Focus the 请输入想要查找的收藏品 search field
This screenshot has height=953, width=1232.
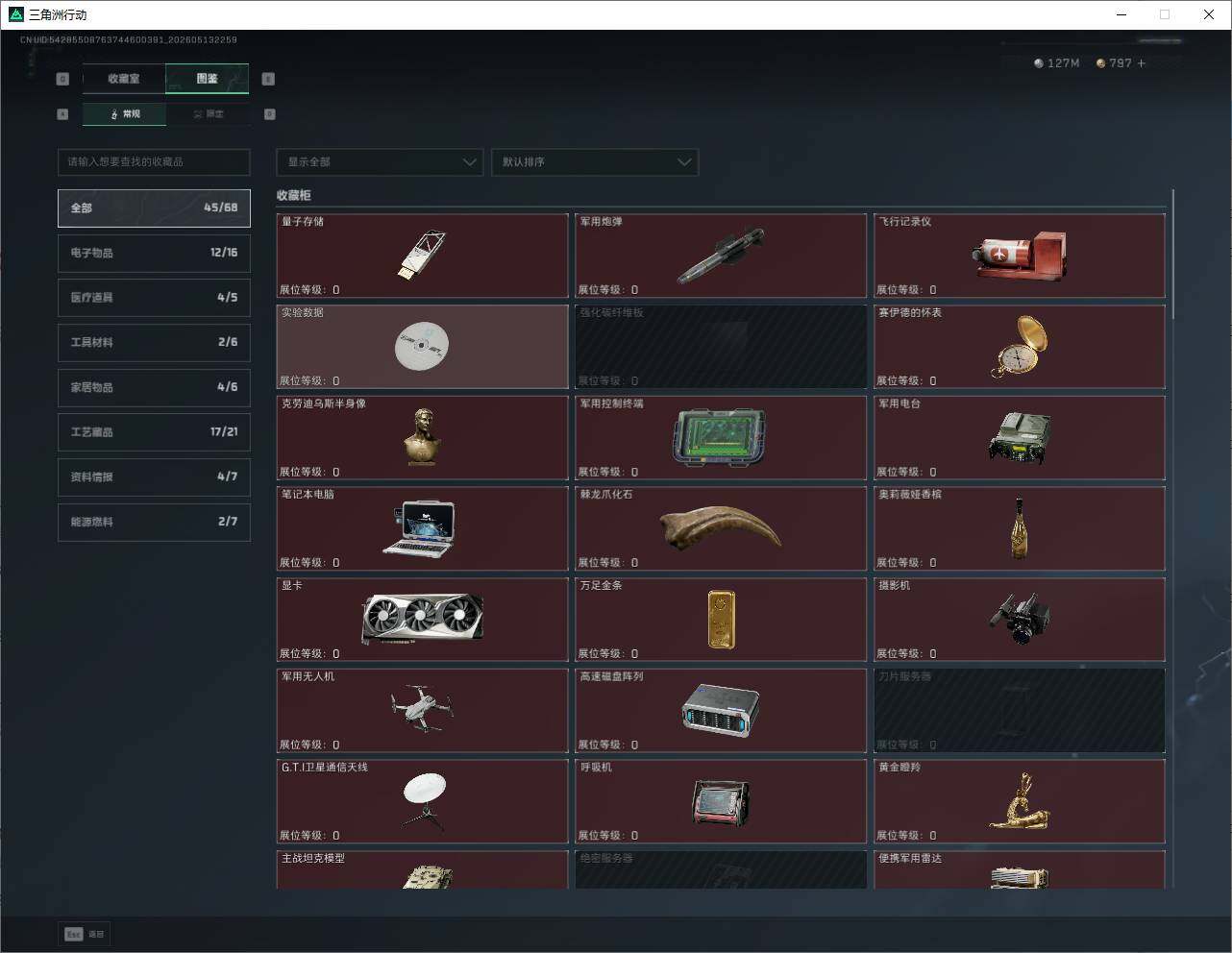[x=154, y=161]
